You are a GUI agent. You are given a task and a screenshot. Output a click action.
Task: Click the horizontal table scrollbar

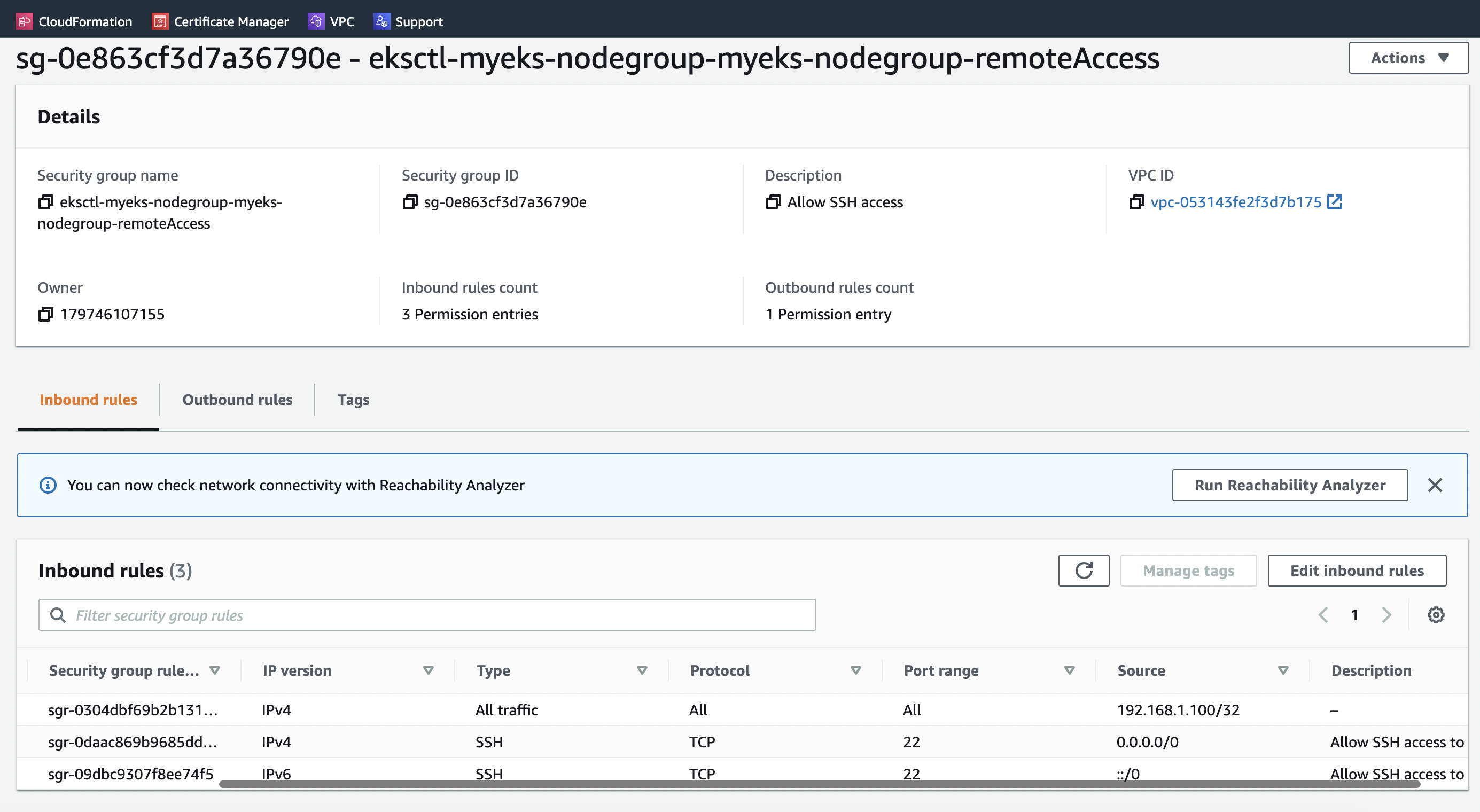point(819,784)
